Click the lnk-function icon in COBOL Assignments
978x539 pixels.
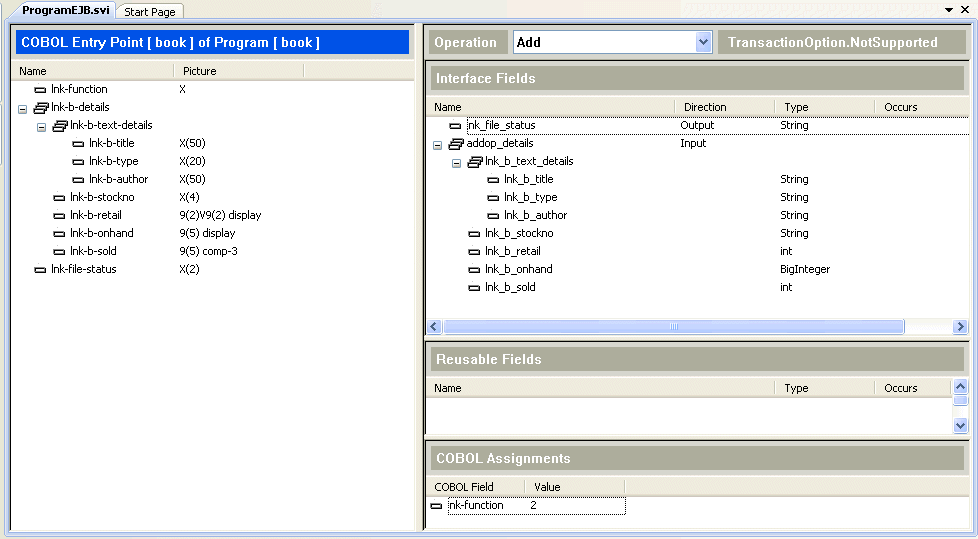(436, 506)
